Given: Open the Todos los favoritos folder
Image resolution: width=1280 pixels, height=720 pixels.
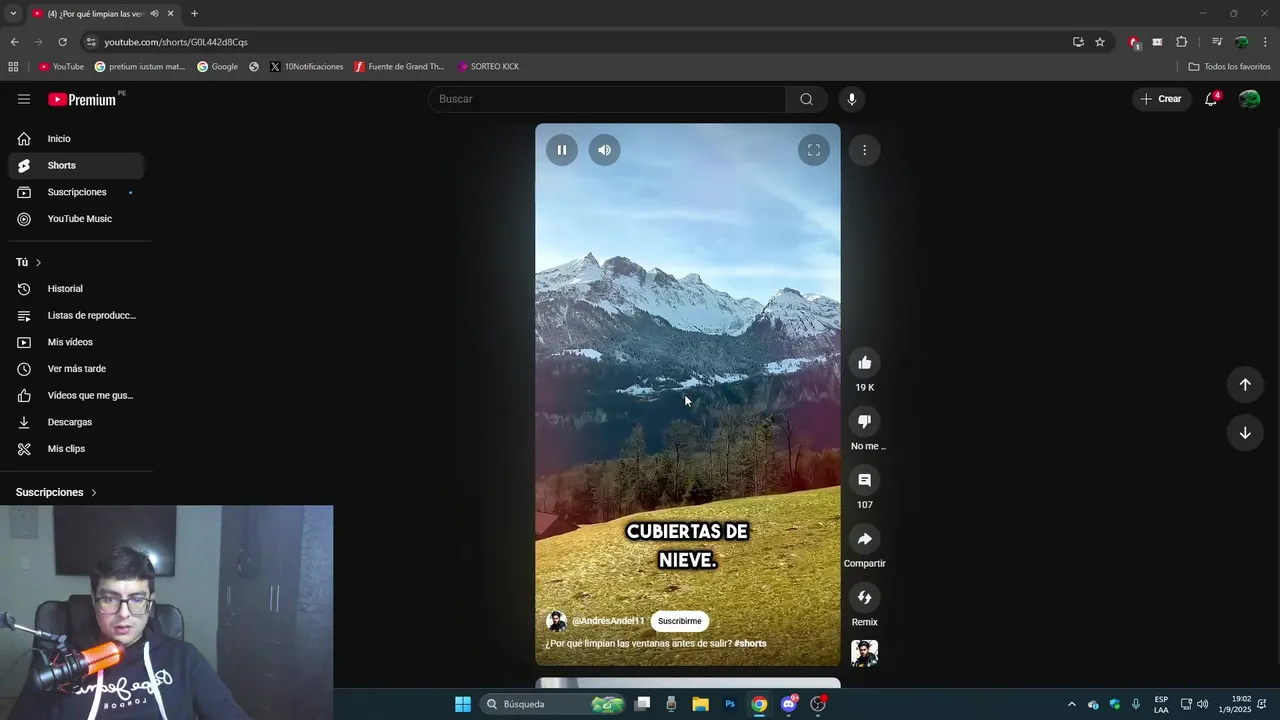Looking at the screenshot, I should [x=1229, y=67].
